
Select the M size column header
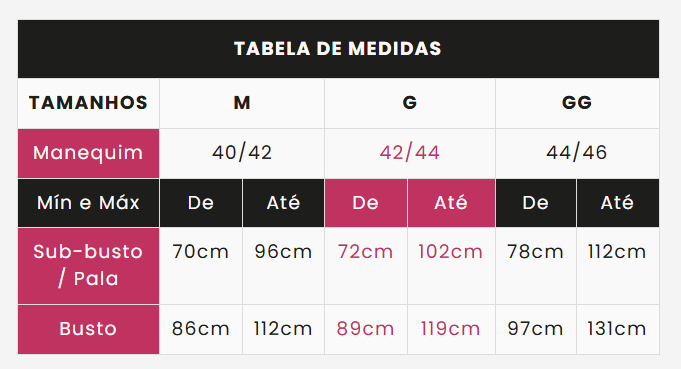pyautogui.click(x=242, y=103)
